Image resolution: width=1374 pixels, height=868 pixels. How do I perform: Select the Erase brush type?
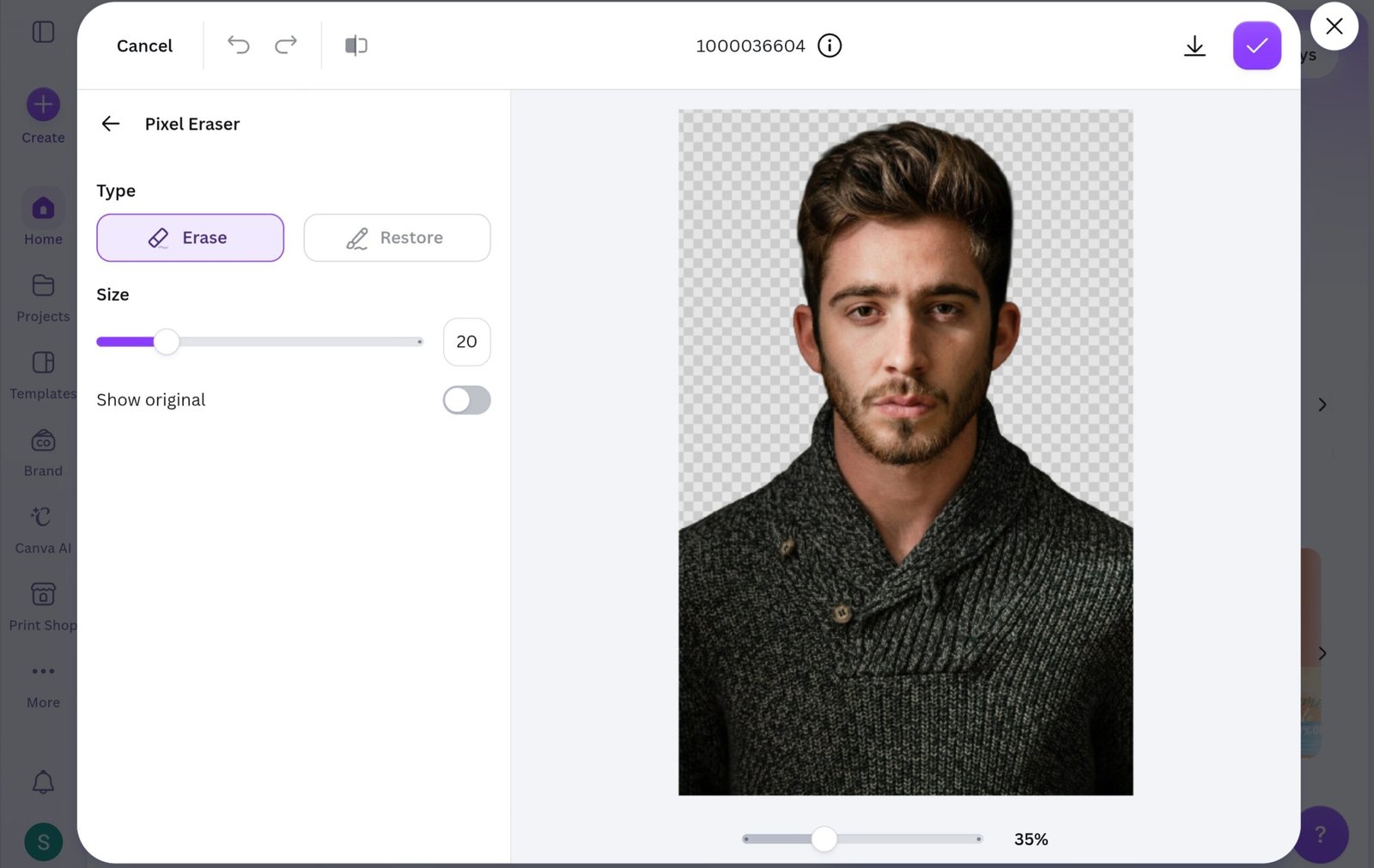point(190,238)
